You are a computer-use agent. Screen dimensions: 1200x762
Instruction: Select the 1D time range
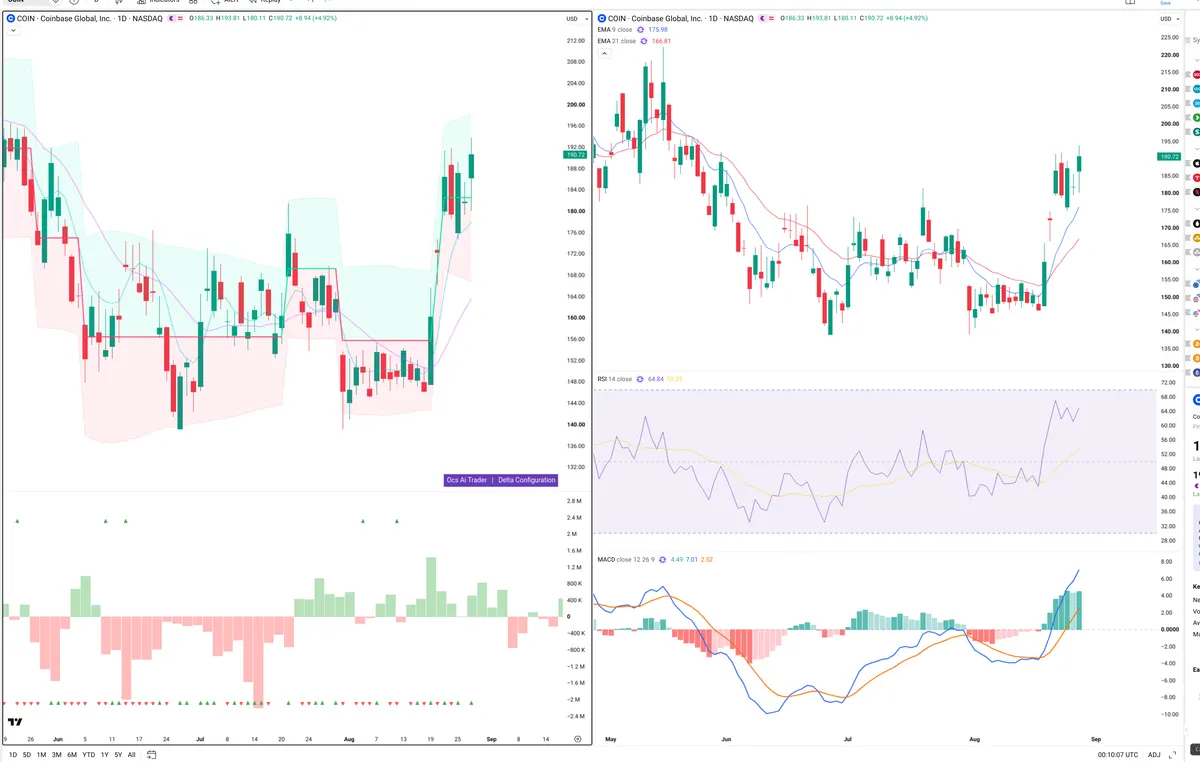click(x=13, y=754)
